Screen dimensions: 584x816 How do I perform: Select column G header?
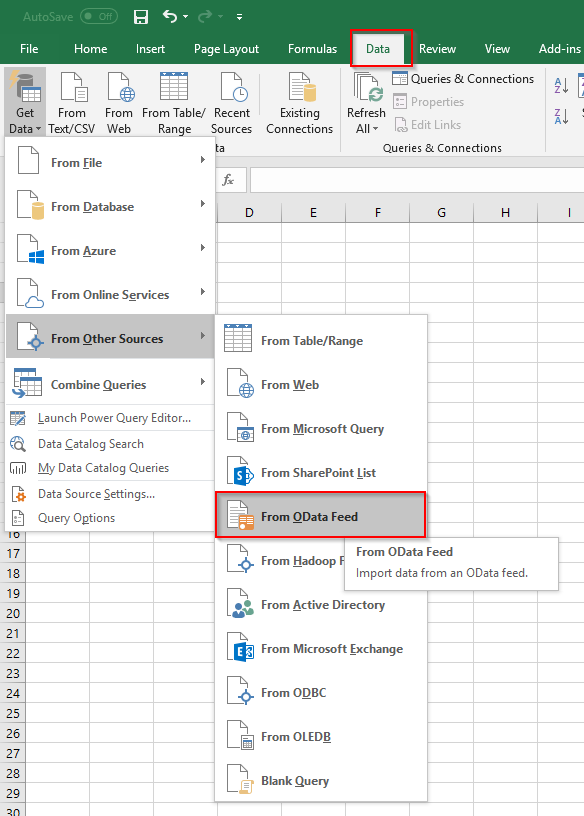(x=441, y=212)
